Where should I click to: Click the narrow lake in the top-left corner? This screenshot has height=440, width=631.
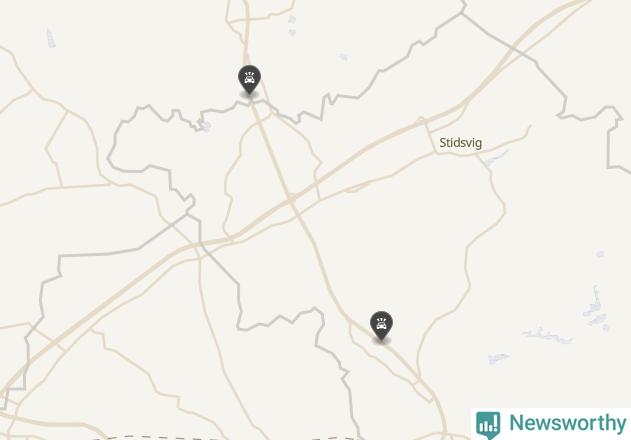click(51, 38)
